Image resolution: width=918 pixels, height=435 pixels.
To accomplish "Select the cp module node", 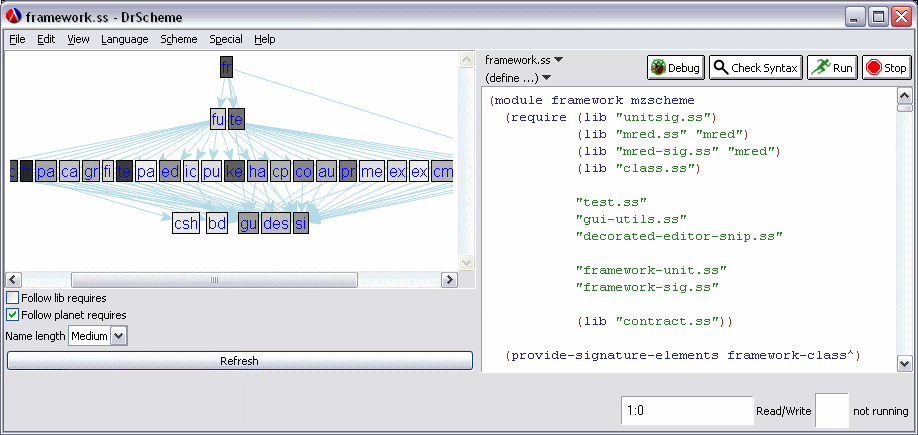I will (280, 172).
